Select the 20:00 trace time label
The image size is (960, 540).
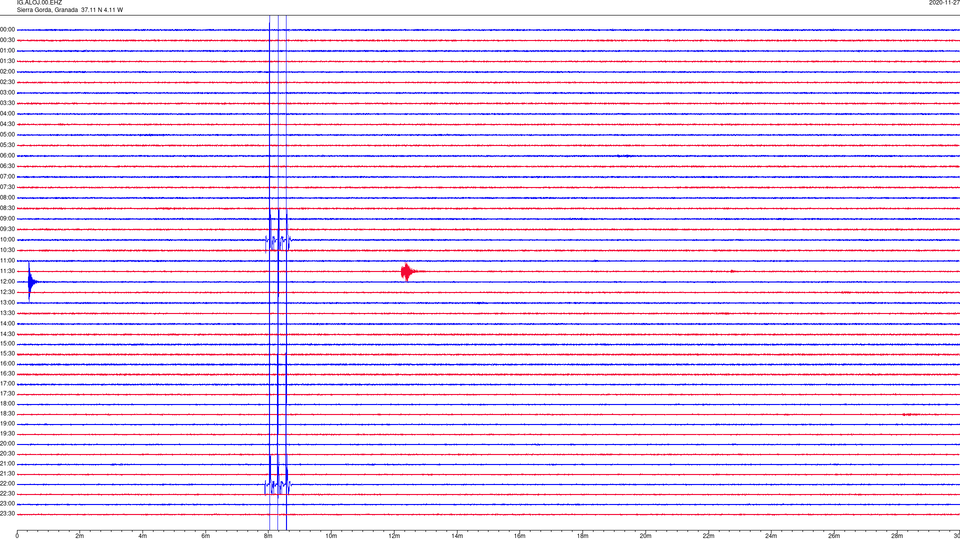(x=7, y=443)
